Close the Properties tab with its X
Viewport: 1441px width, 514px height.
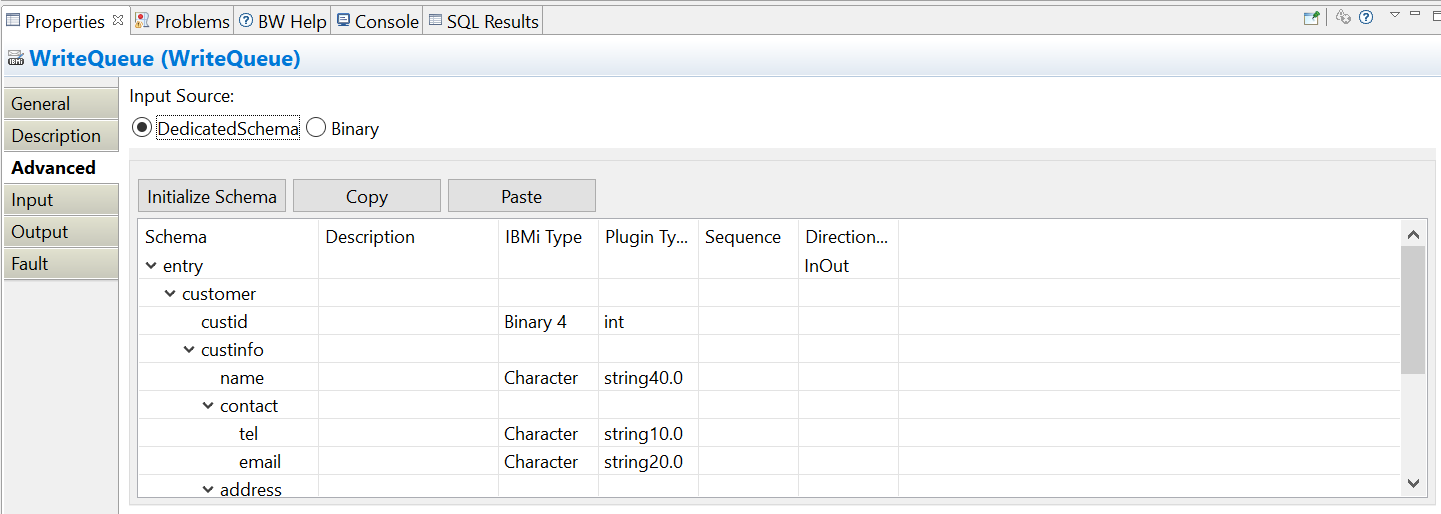[118, 20]
